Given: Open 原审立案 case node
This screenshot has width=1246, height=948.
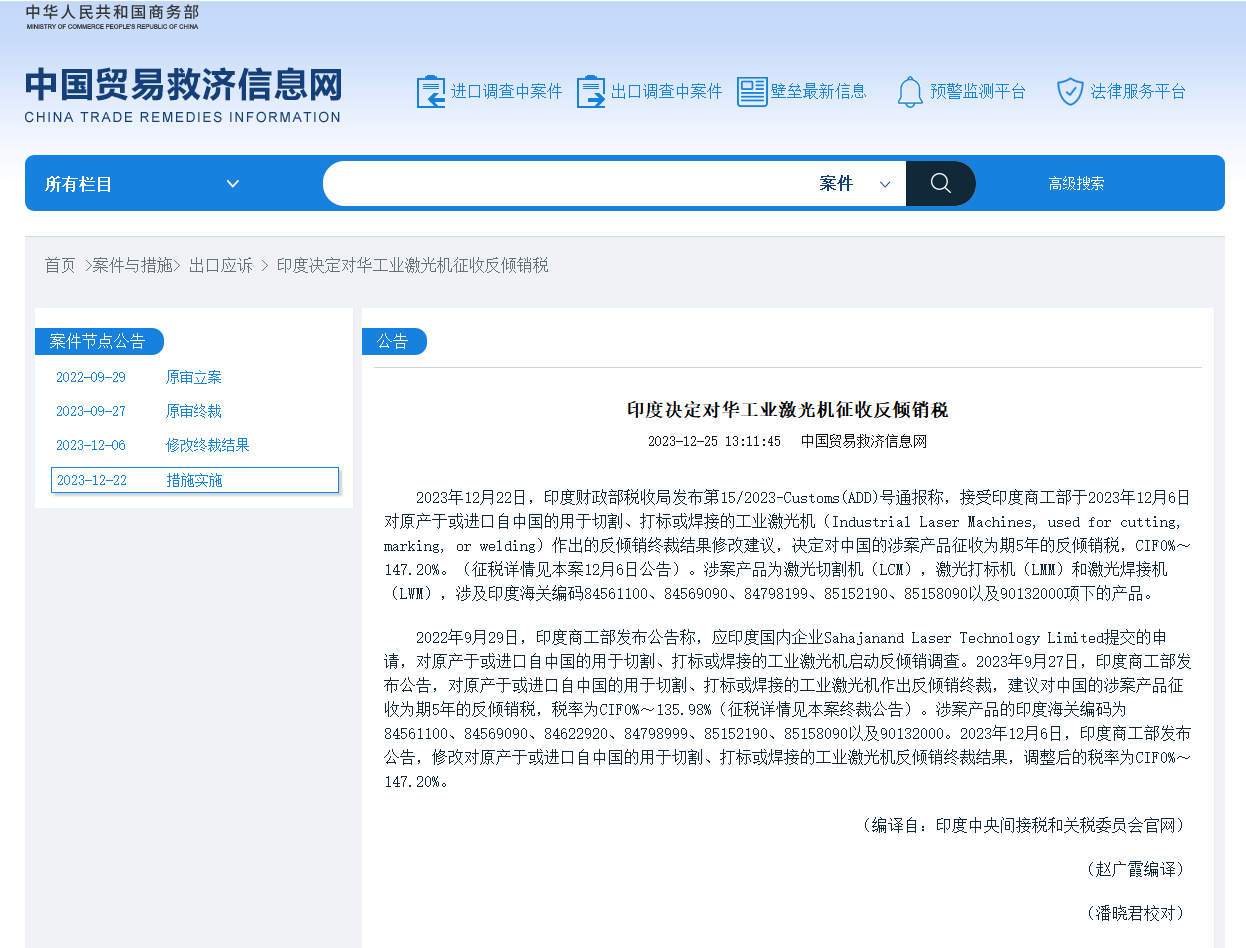Looking at the screenshot, I should (x=194, y=377).
